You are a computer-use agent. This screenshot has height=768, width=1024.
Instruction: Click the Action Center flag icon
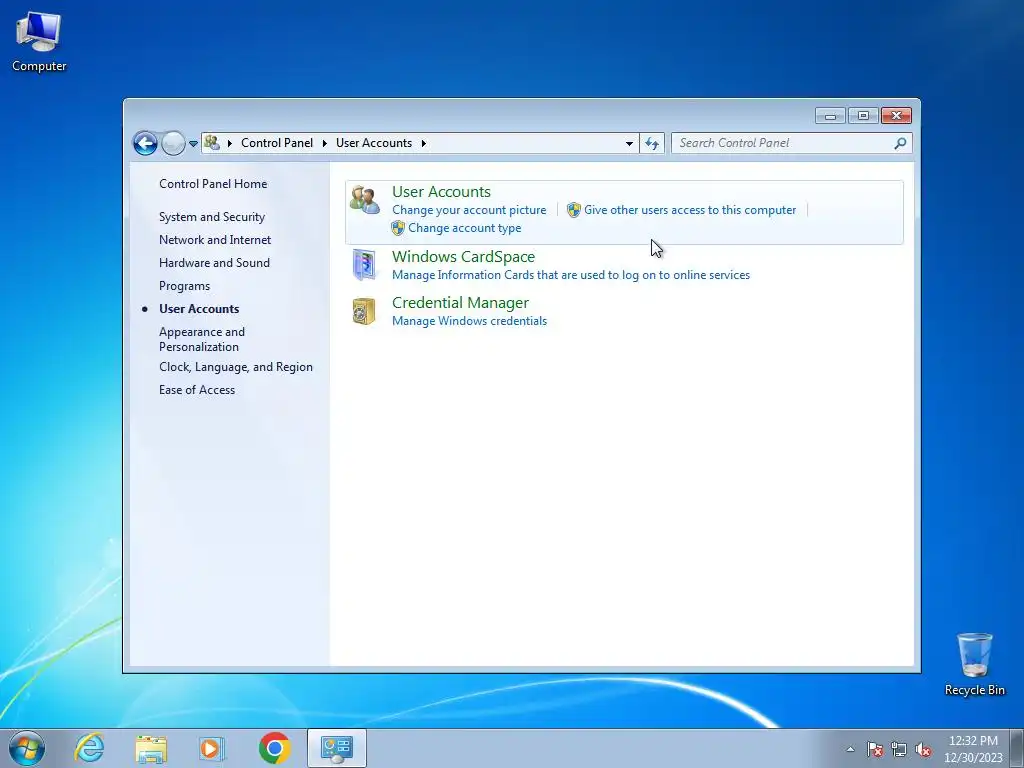coord(875,749)
